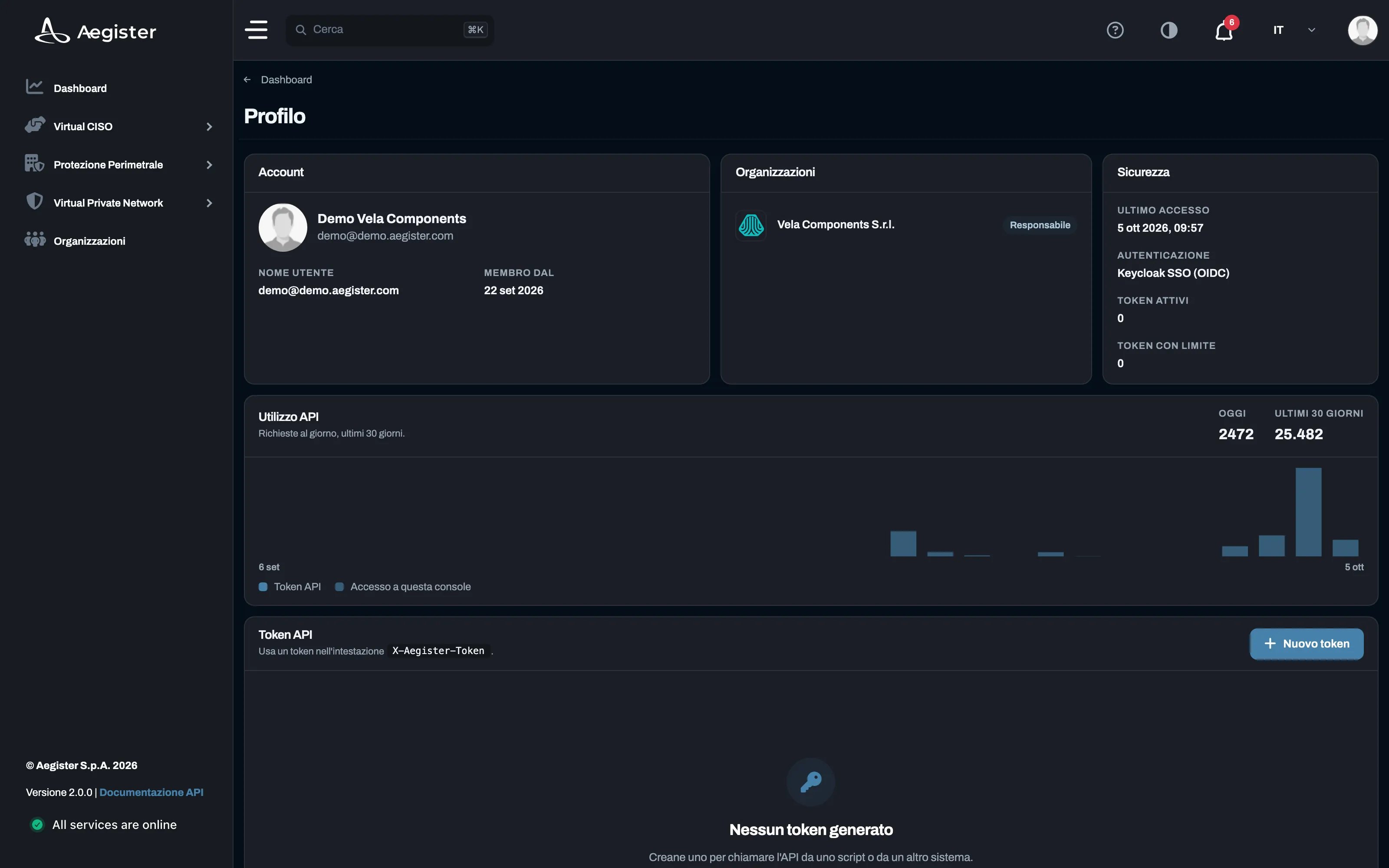
Task: Click the Dashboard breadcrumb link
Action: coord(286,80)
